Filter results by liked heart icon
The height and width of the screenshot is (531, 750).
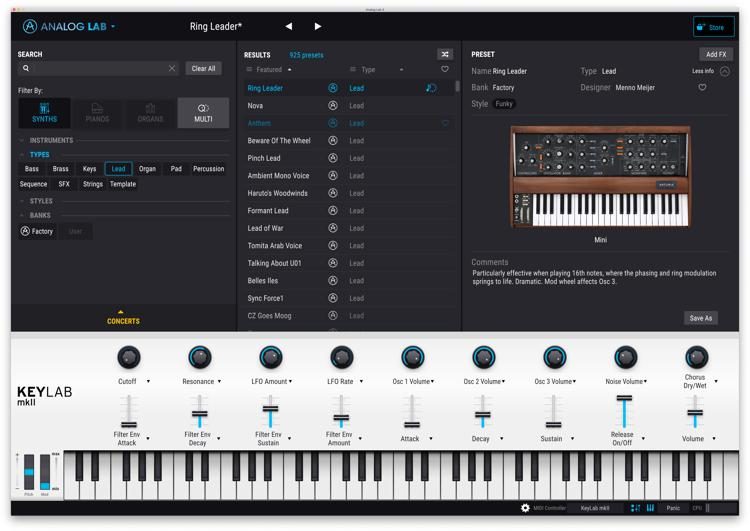pyautogui.click(x=445, y=69)
